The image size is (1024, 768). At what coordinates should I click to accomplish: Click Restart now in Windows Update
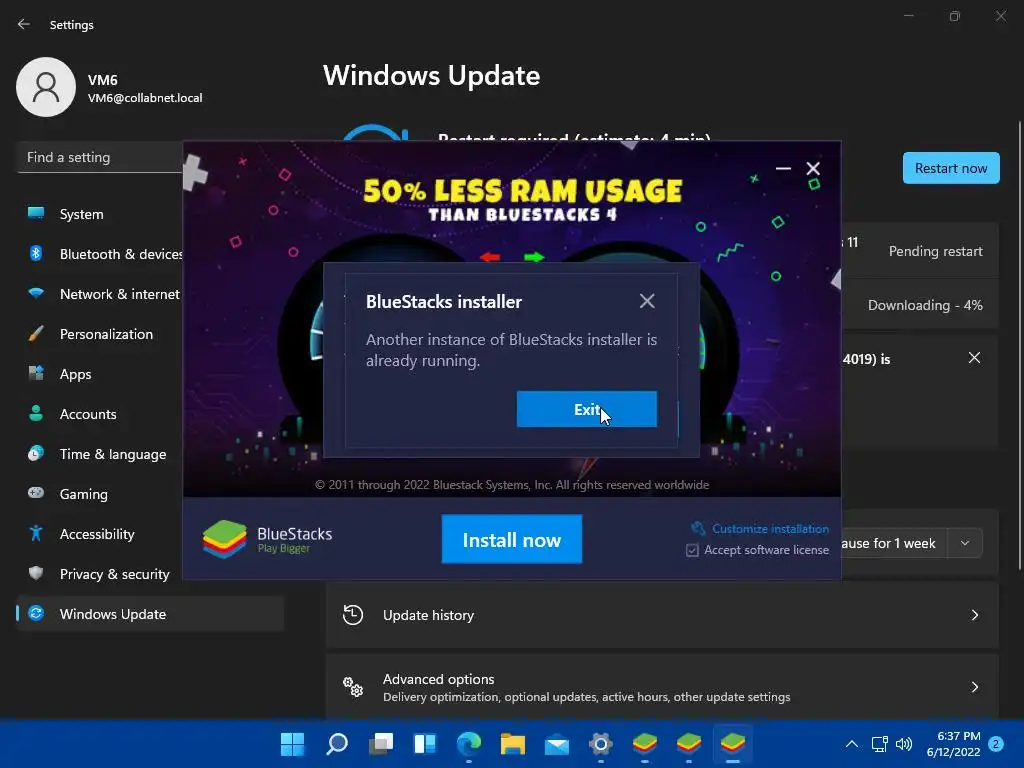tap(951, 168)
